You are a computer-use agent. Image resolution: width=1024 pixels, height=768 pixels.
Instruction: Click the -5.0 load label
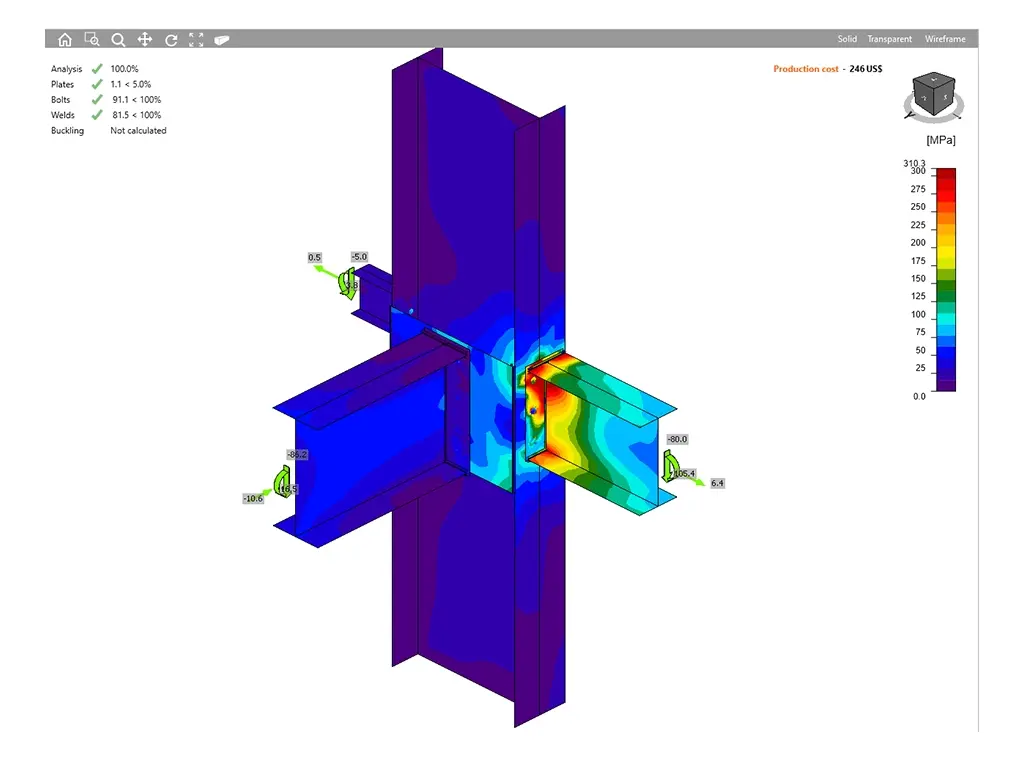point(359,257)
